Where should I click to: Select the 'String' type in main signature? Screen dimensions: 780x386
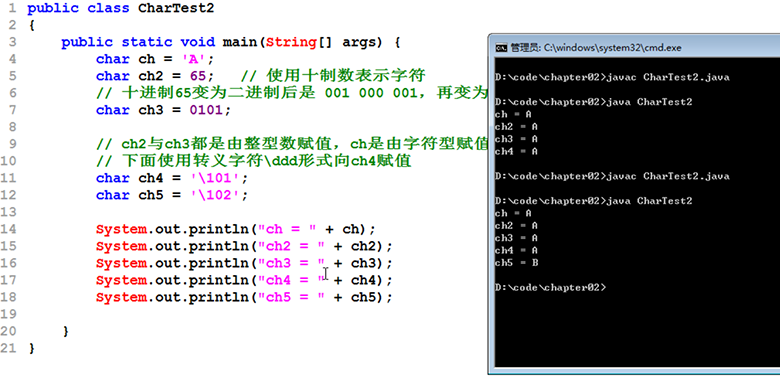pyautogui.click(x=292, y=42)
